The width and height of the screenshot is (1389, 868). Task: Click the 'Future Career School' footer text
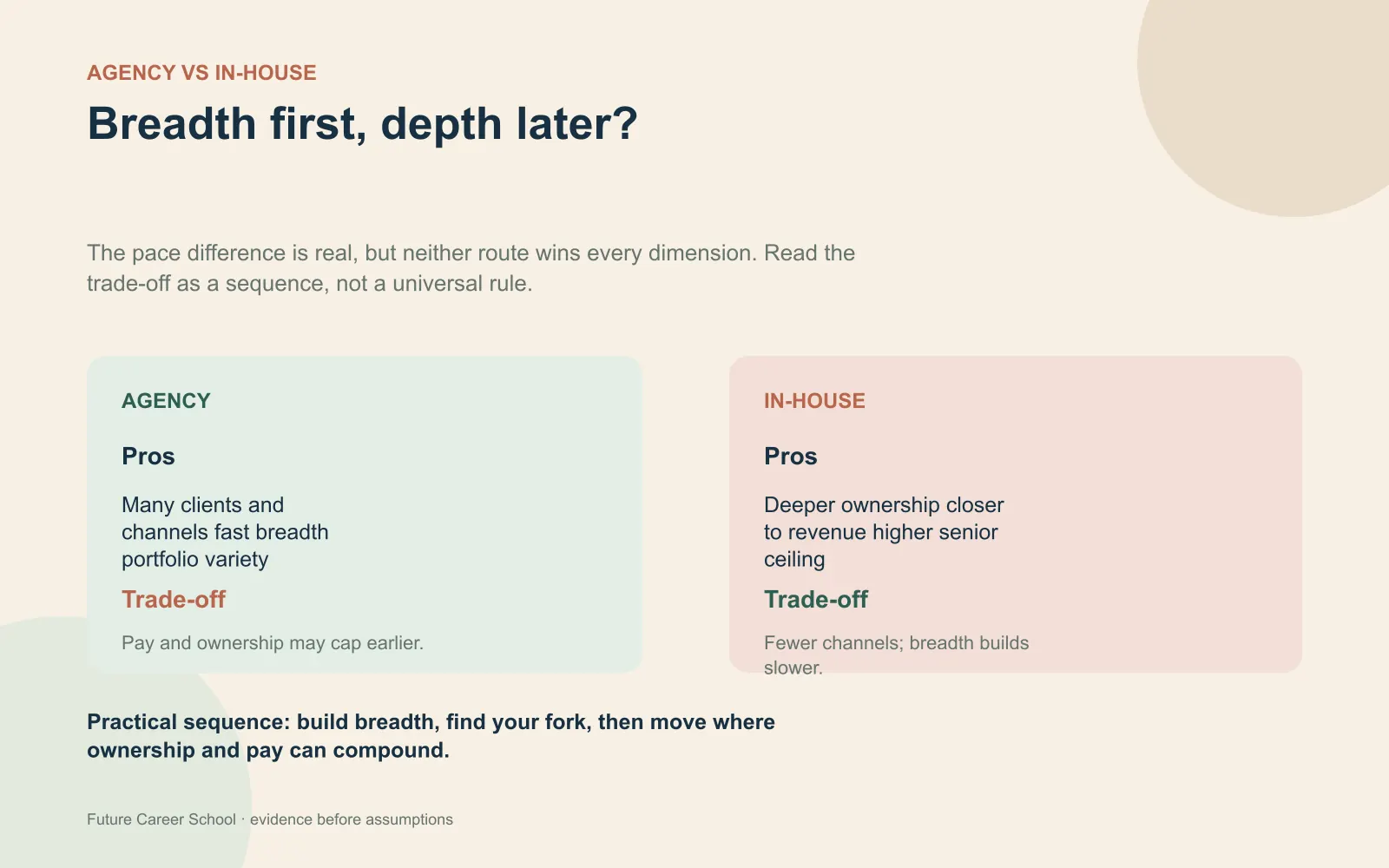(161, 819)
